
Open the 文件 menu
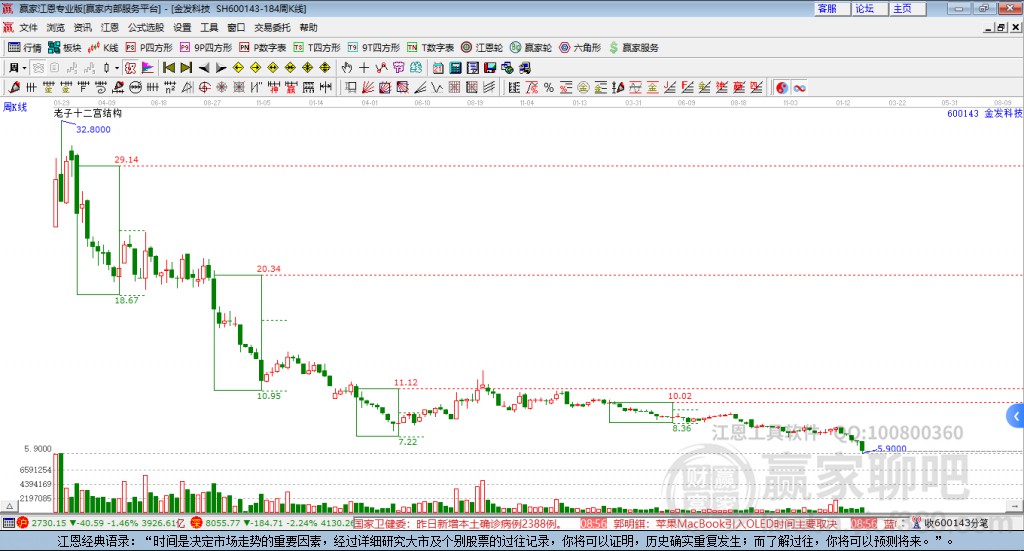[28, 27]
